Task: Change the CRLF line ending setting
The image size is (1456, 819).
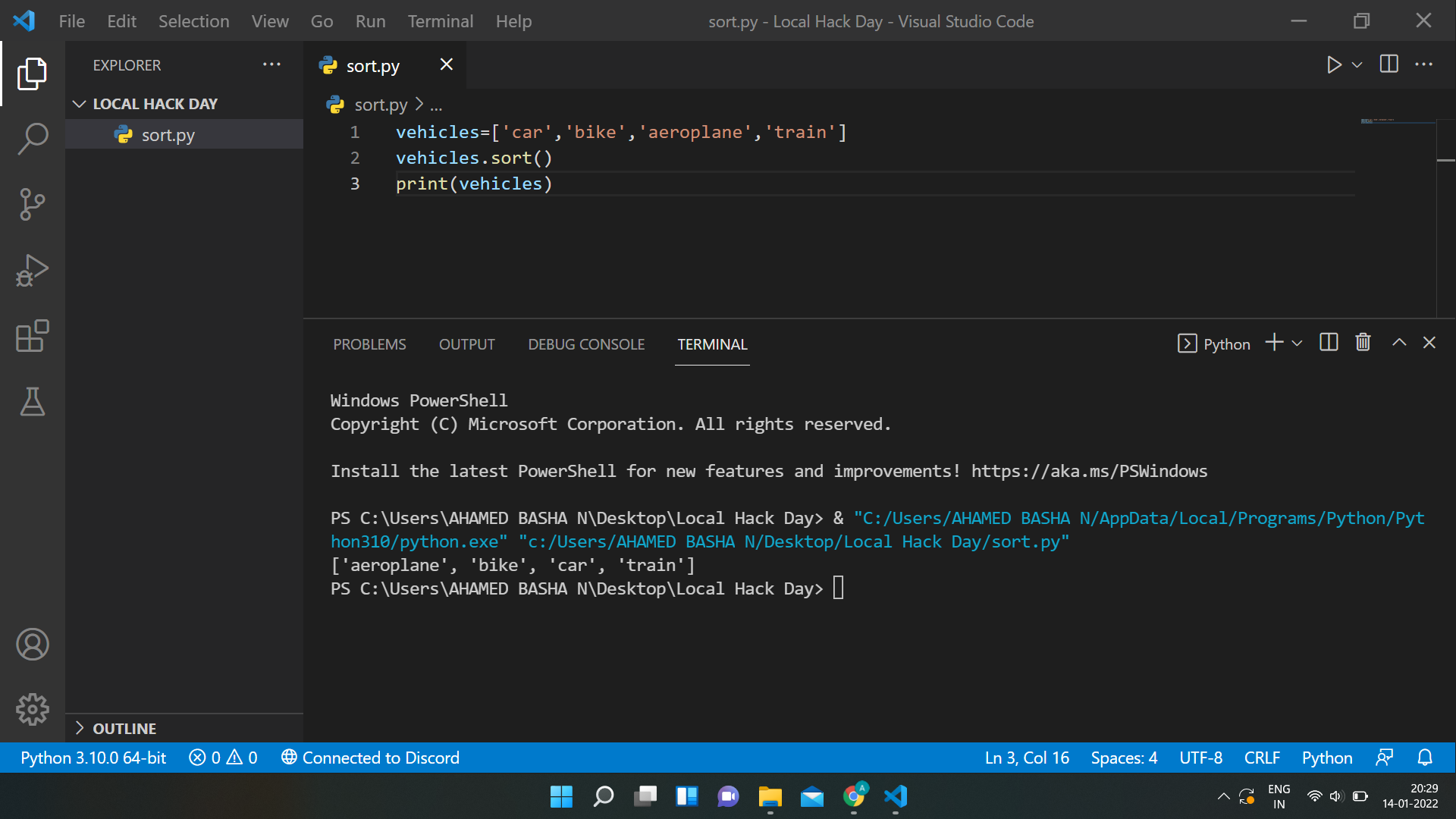Action: tap(1262, 758)
